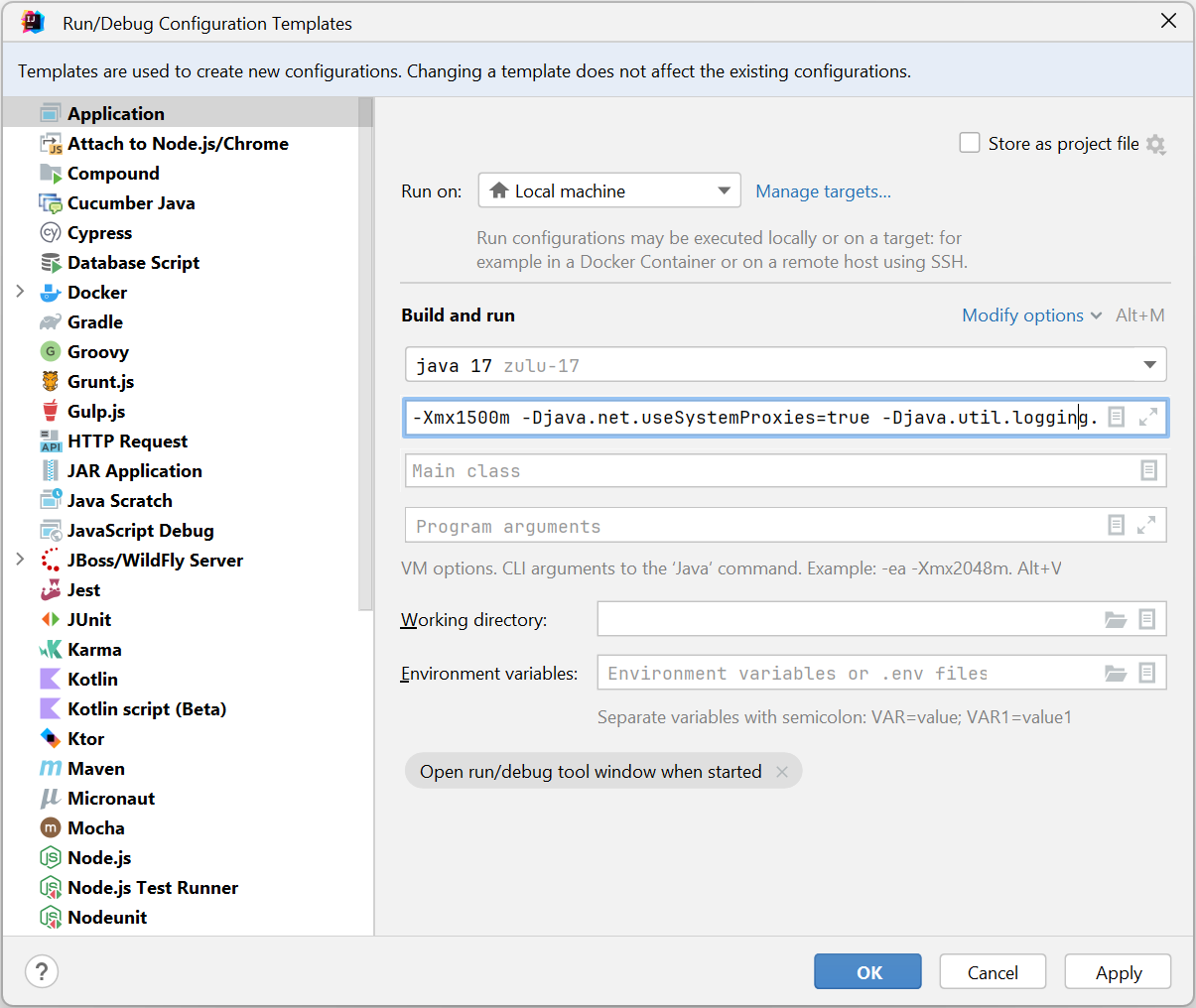Open the help question mark button

[42, 971]
